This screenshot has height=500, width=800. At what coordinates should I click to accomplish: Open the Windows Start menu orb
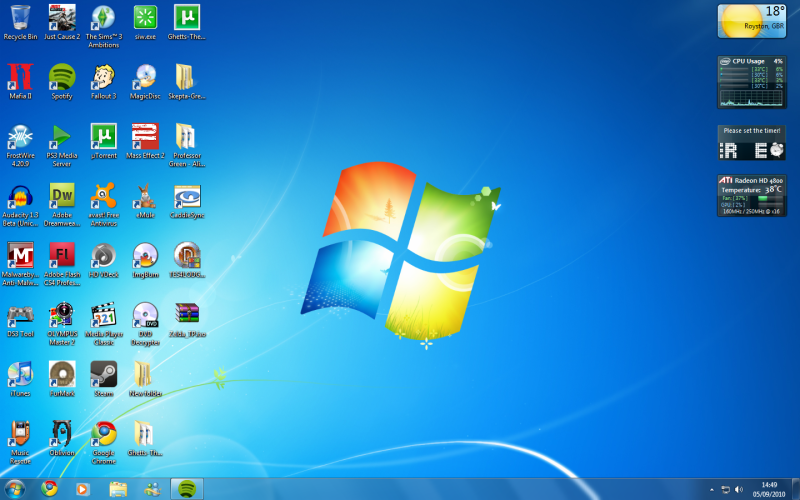coord(14,489)
